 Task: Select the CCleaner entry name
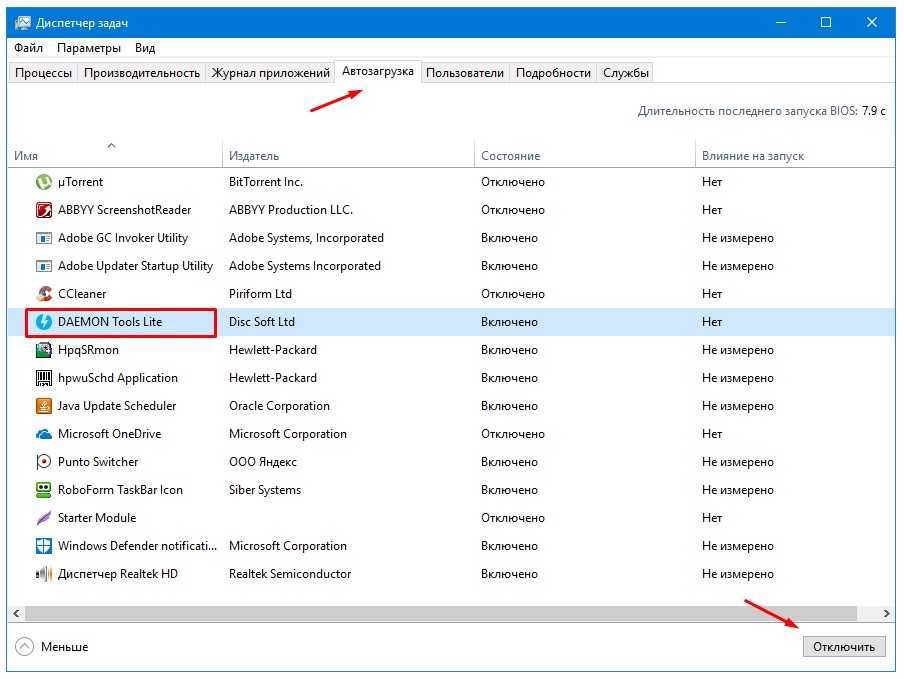click(x=82, y=294)
